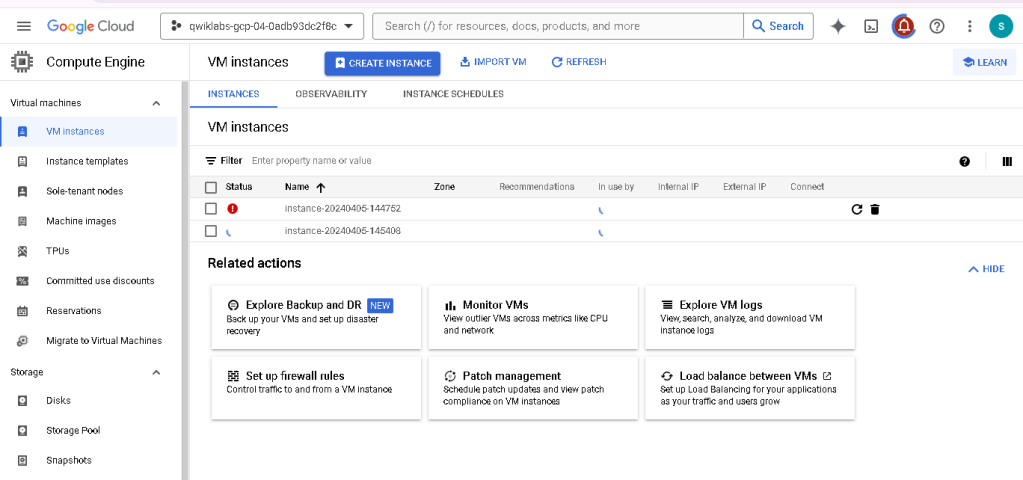Select all instances with header checkbox
Screen dimensions: 1023x480
211,187
